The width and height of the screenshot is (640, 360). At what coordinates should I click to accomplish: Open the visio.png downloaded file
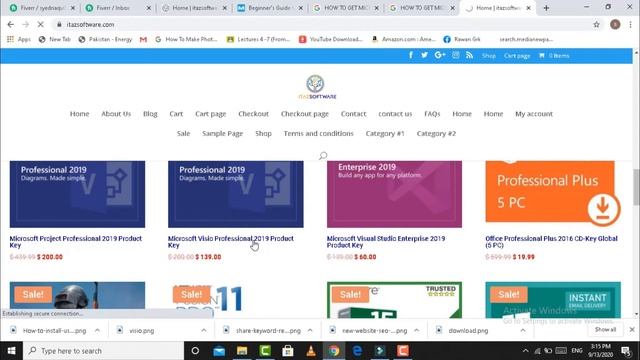click(x=141, y=331)
